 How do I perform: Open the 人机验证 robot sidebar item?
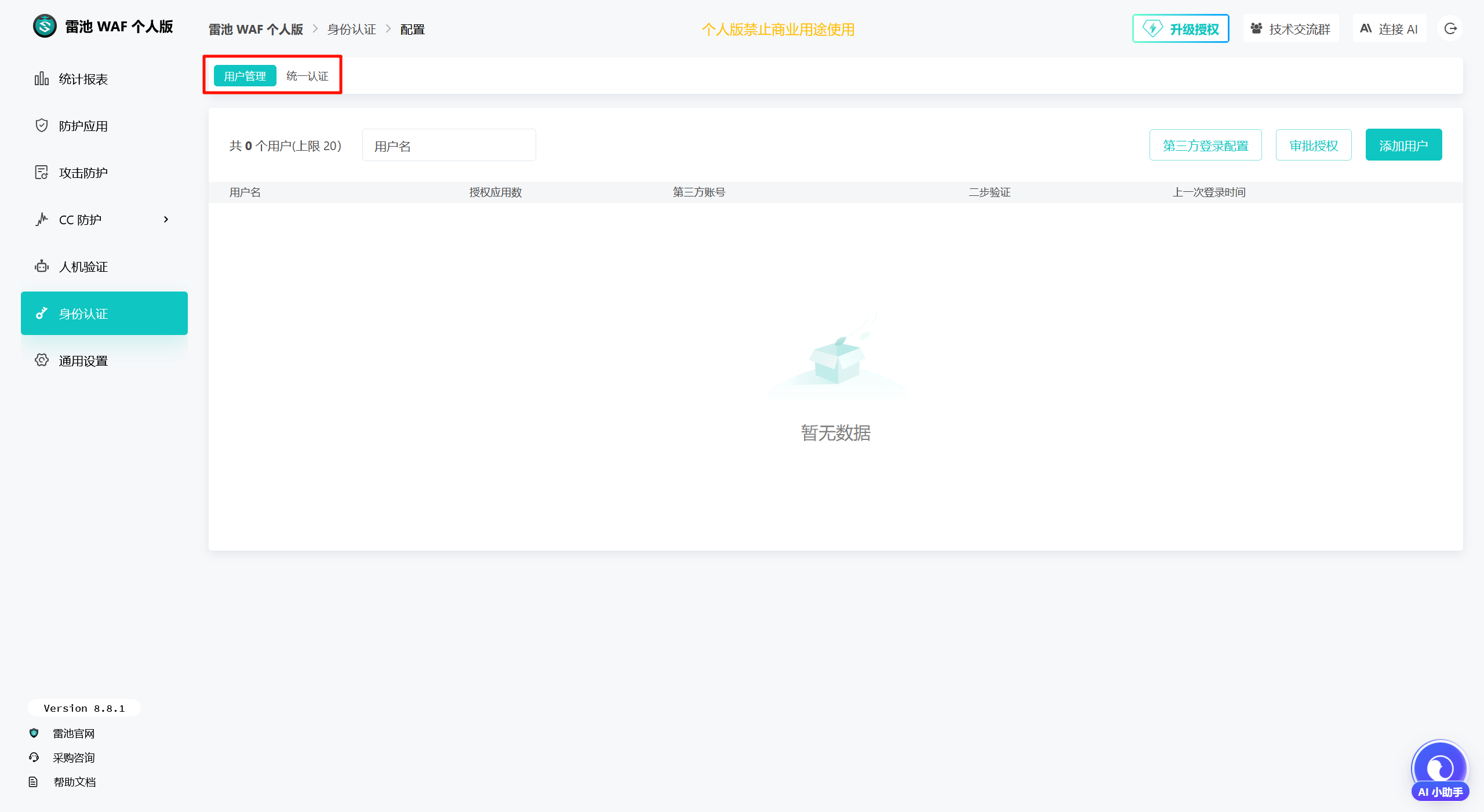tap(83, 267)
